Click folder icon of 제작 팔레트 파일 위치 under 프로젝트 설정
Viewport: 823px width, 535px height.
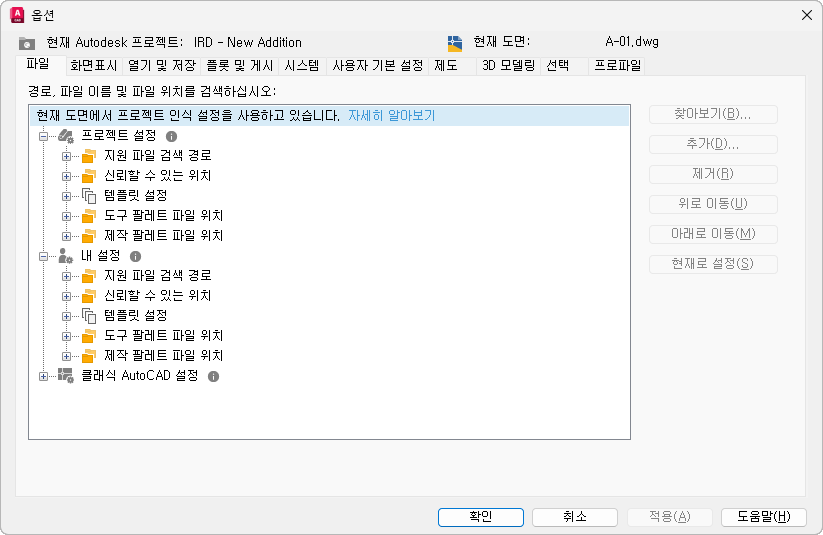89,236
